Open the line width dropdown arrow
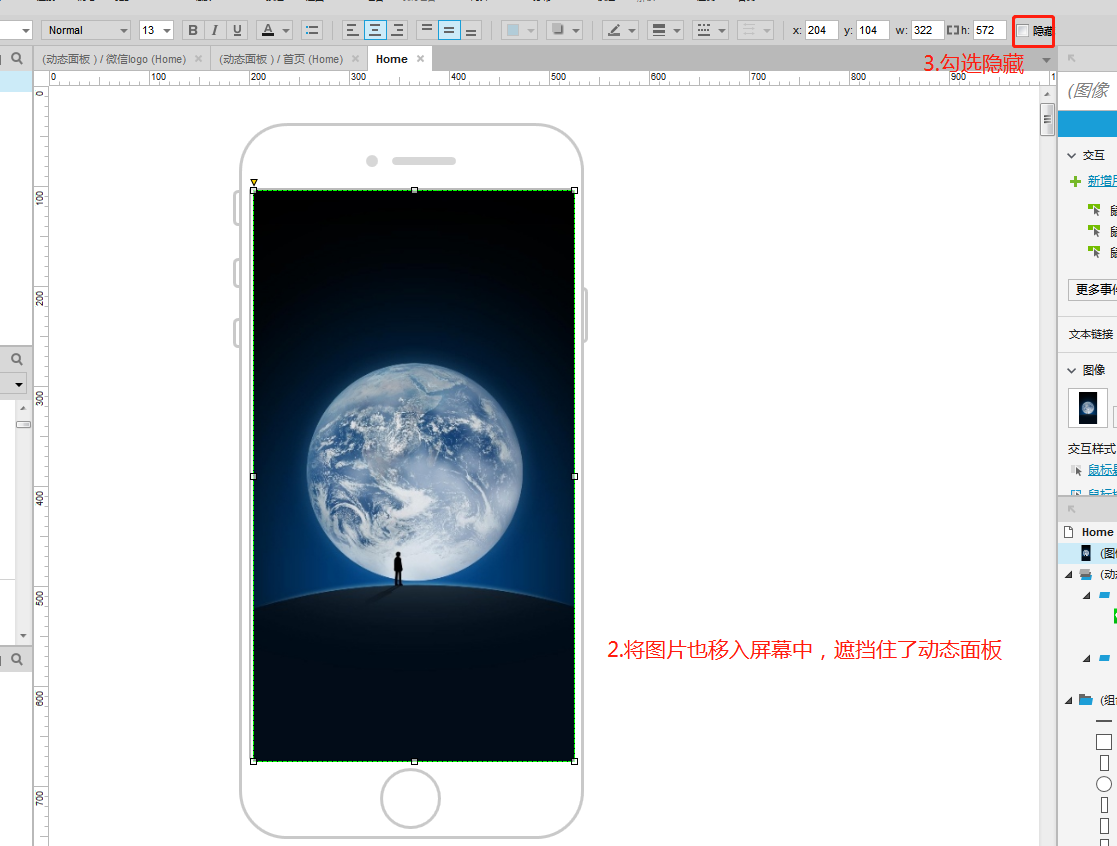Viewport: 1117px width, 846px height. coord(677,31)
